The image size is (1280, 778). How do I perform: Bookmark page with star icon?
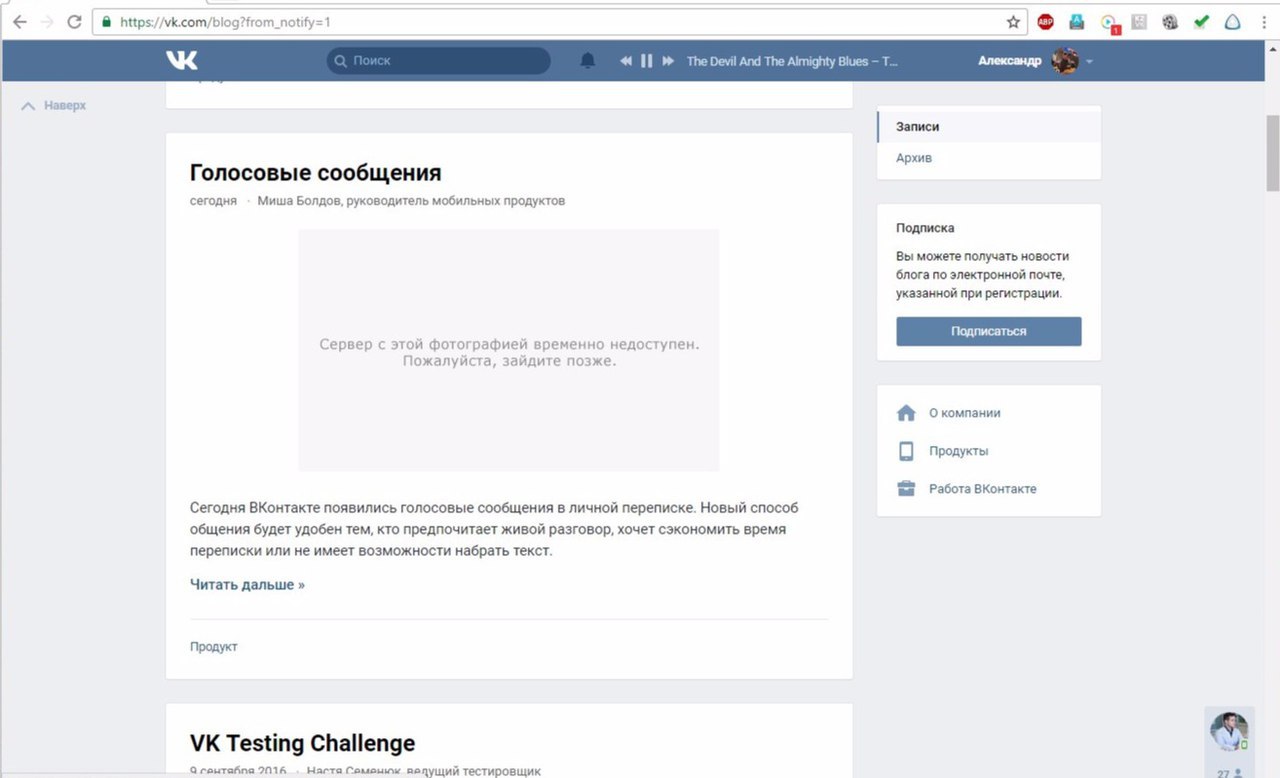(x=1013, y=22)
